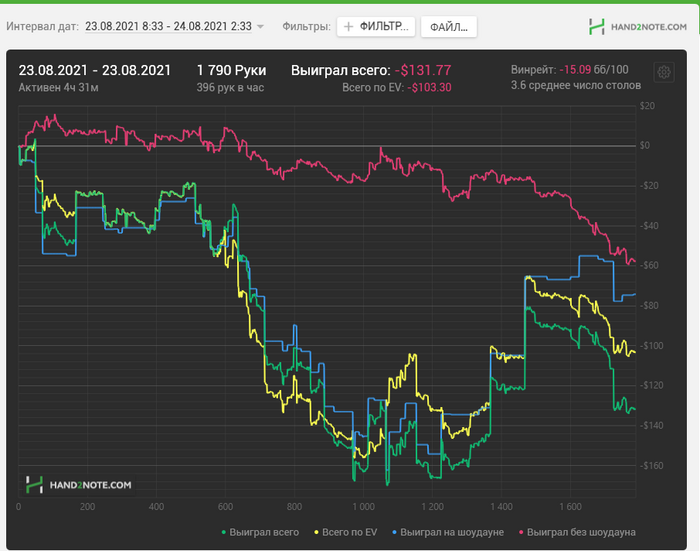Open graph settings gear icon
This screenshot has width=700, height=551.
pyautogui.click(x=663, y=72)
